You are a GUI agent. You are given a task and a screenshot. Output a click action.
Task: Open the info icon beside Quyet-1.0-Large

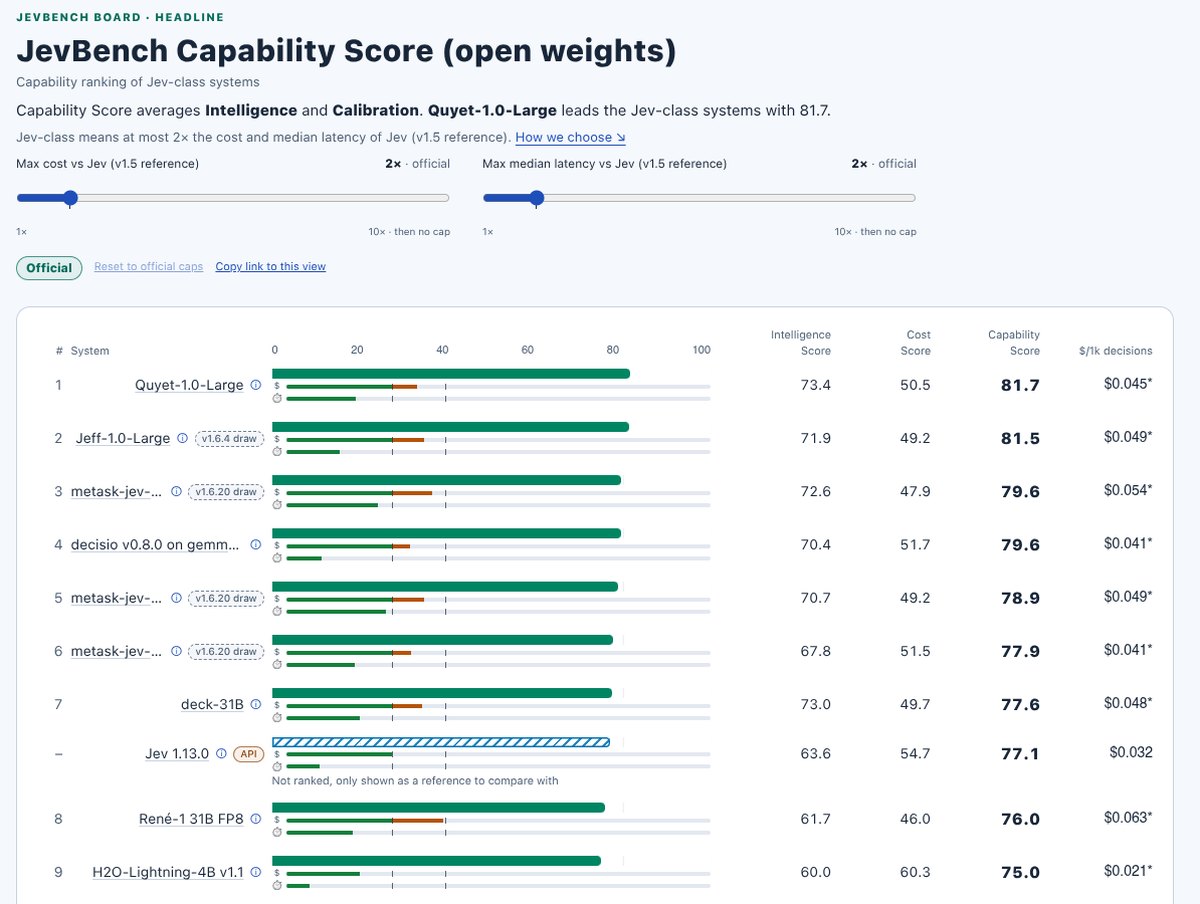255,385
